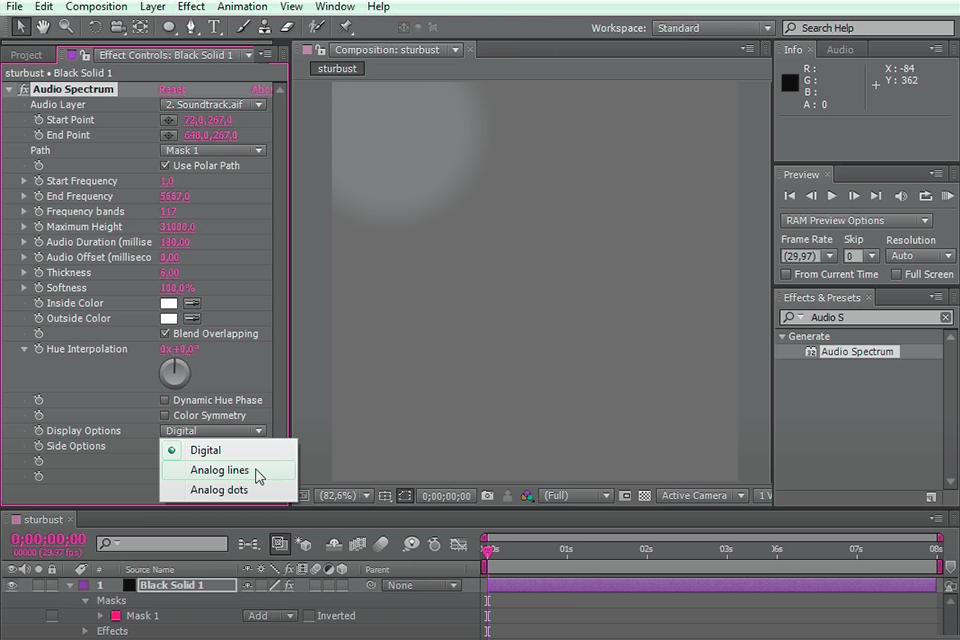Reset the Audio Spectrum effect

coord(170,89)
